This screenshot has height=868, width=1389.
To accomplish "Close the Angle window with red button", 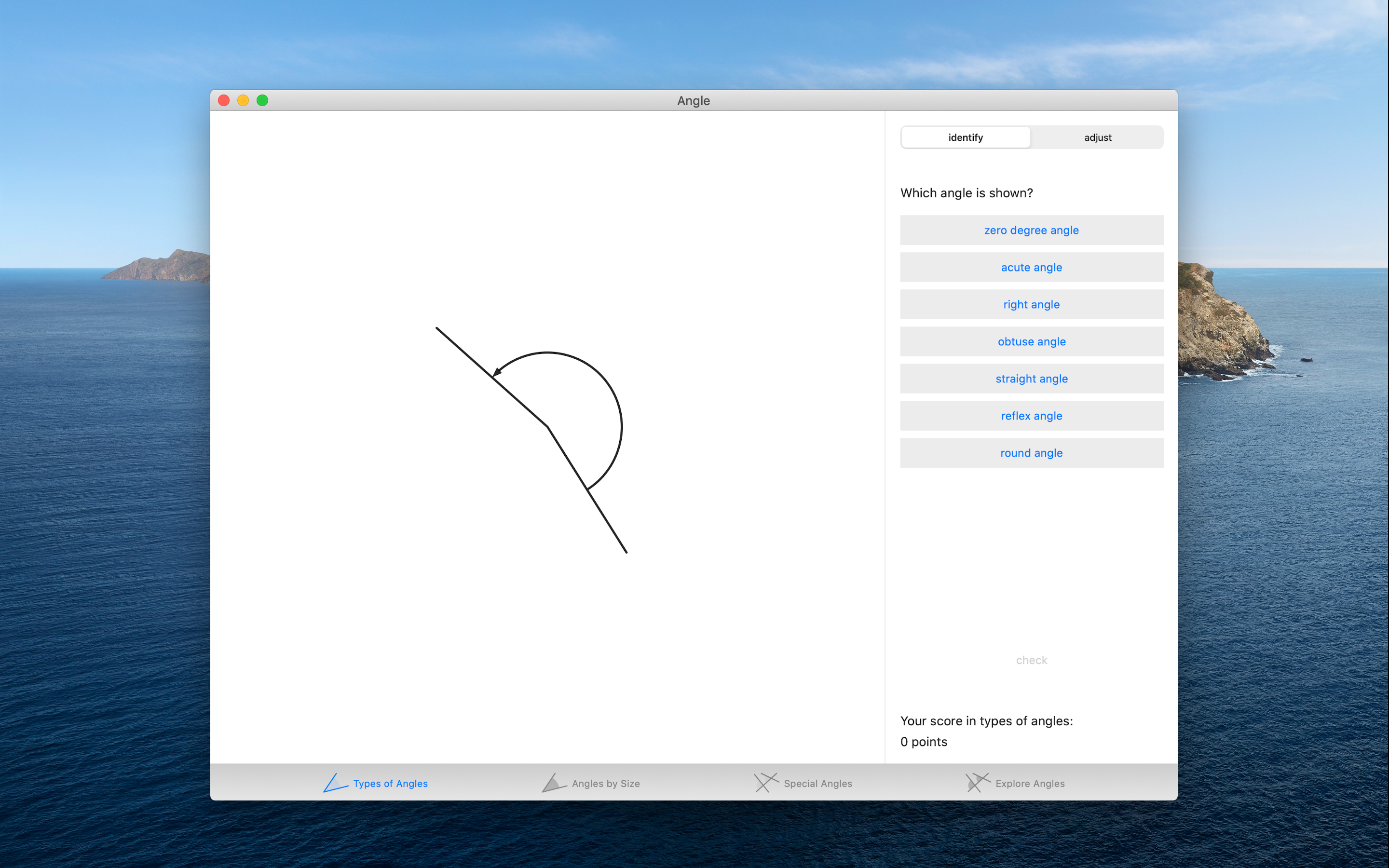I will [x=224, y=100].
